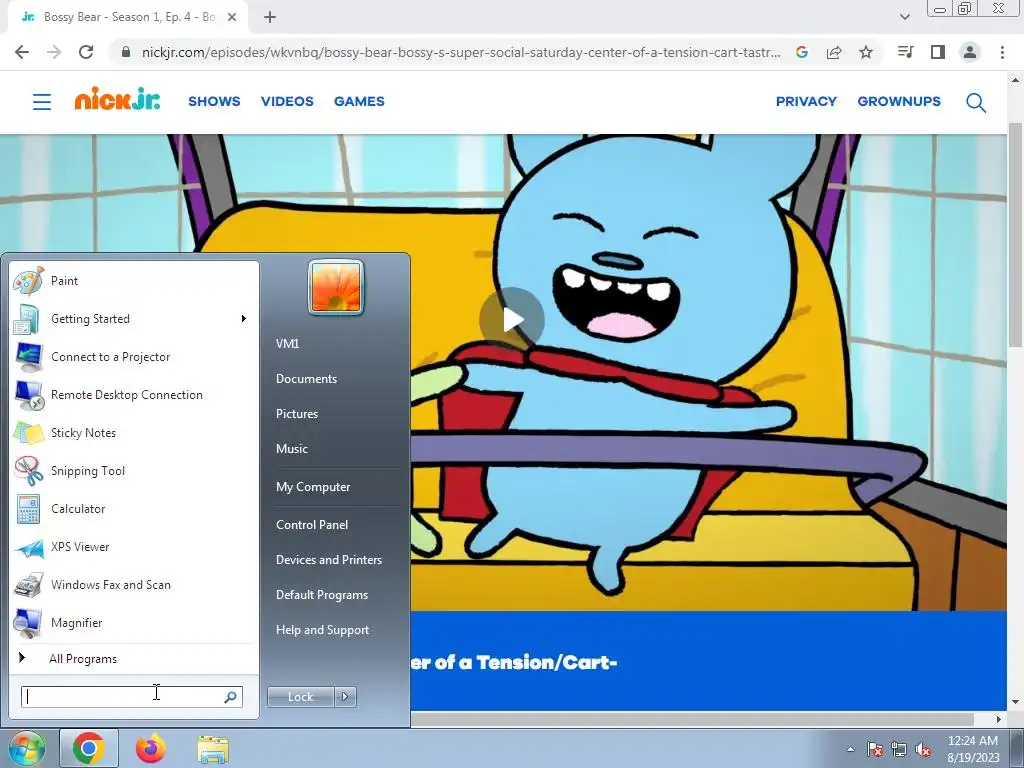The width and height of the screenshot is (1024, 768).
Task: Click the horizontal scrollbar right arrow
Action: (x=999, y=719)
